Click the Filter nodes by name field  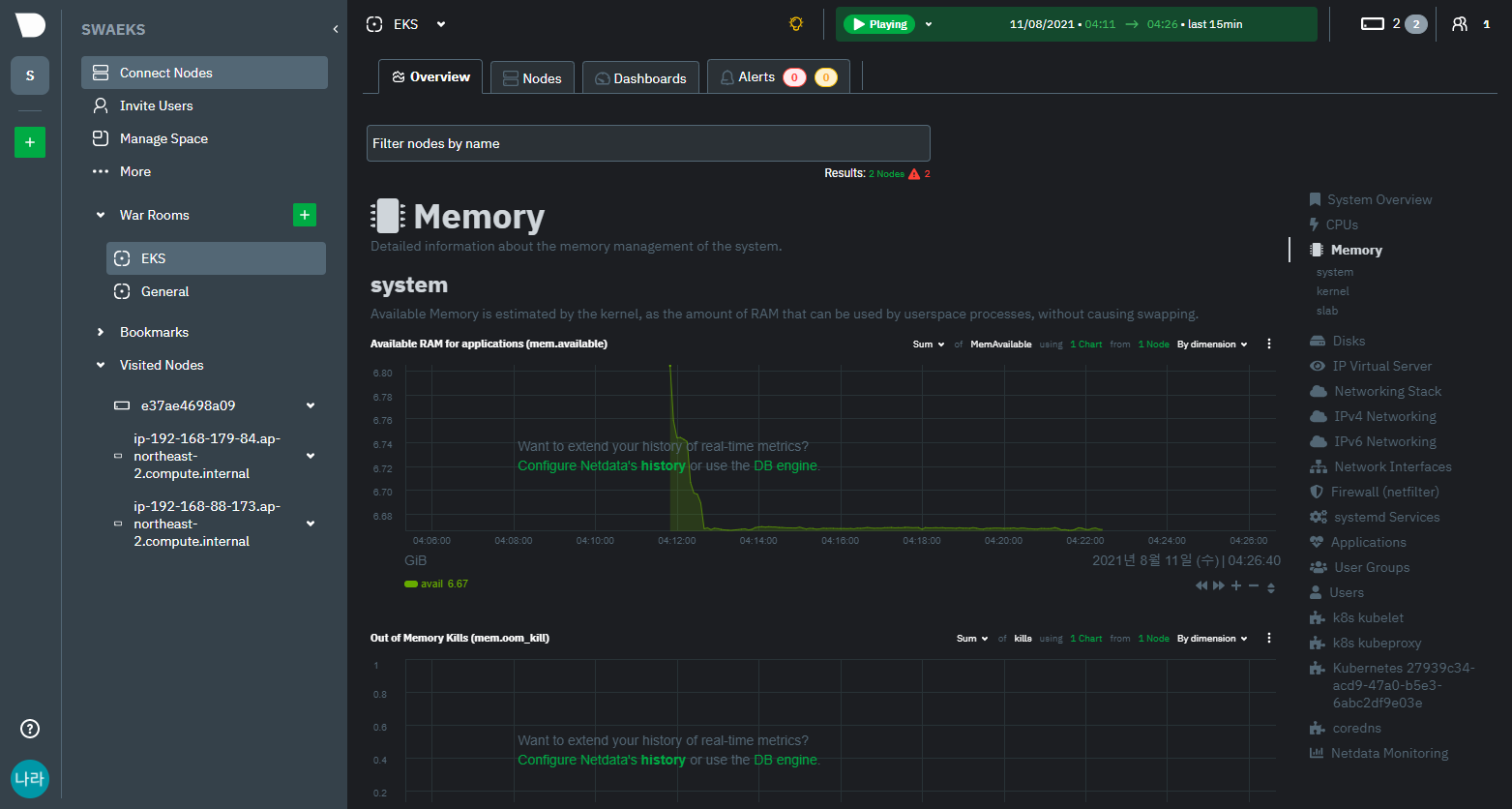pos(648,143)
